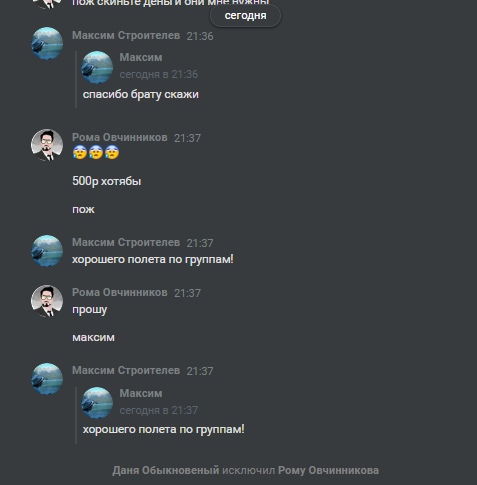Open the forwarded Максим avatar dated 21:36

pyautogui.click(x=97, y=67)
